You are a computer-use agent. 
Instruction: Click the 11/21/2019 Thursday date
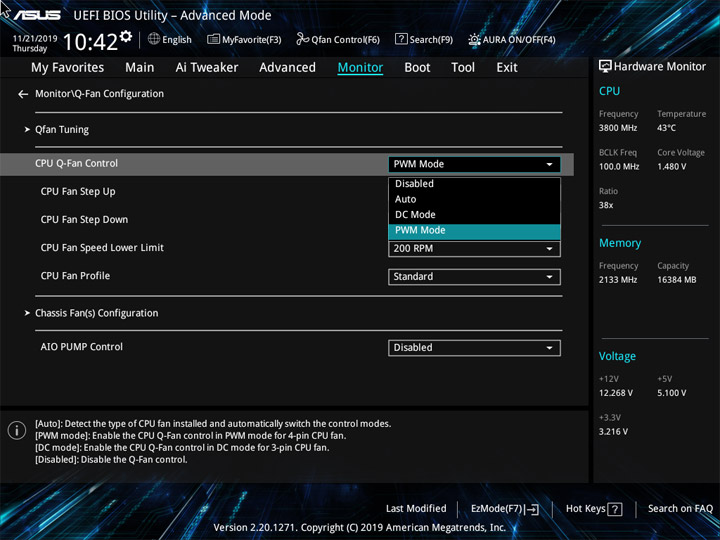pyautogui.click(x=34, y=44)
